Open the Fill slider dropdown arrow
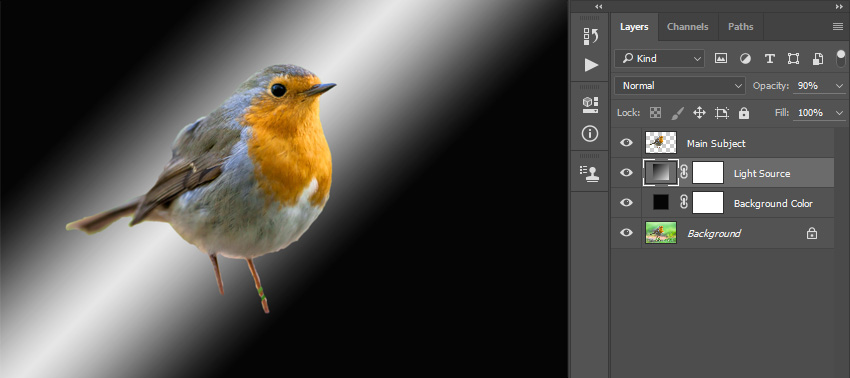Viewport: 850px width, 378px height. (840, 113)
